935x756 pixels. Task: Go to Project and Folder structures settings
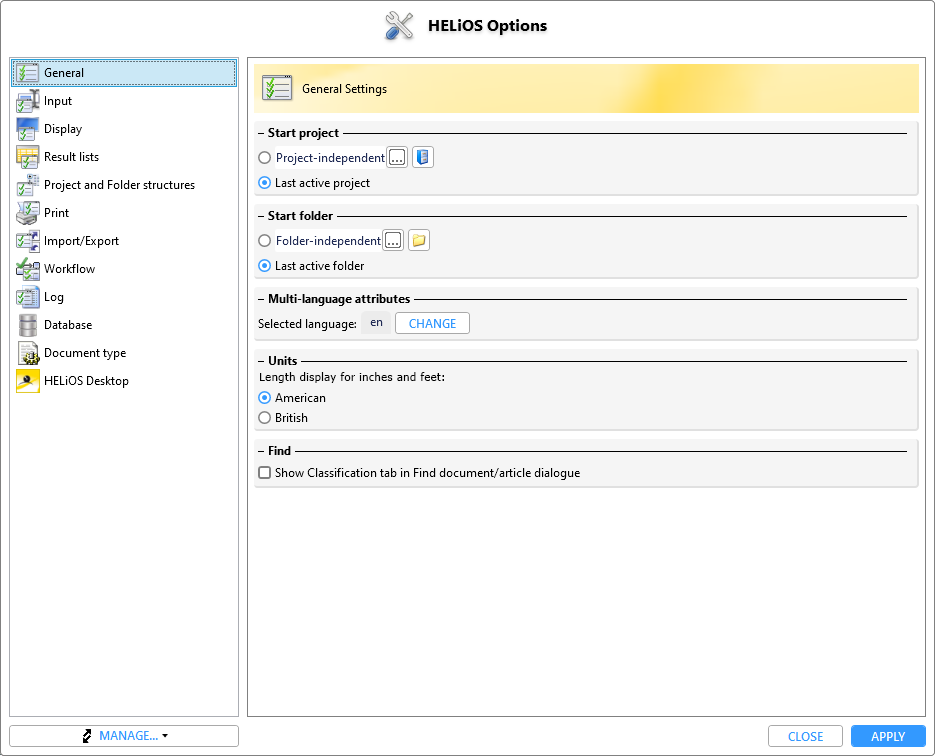click(x=124, y=185)
